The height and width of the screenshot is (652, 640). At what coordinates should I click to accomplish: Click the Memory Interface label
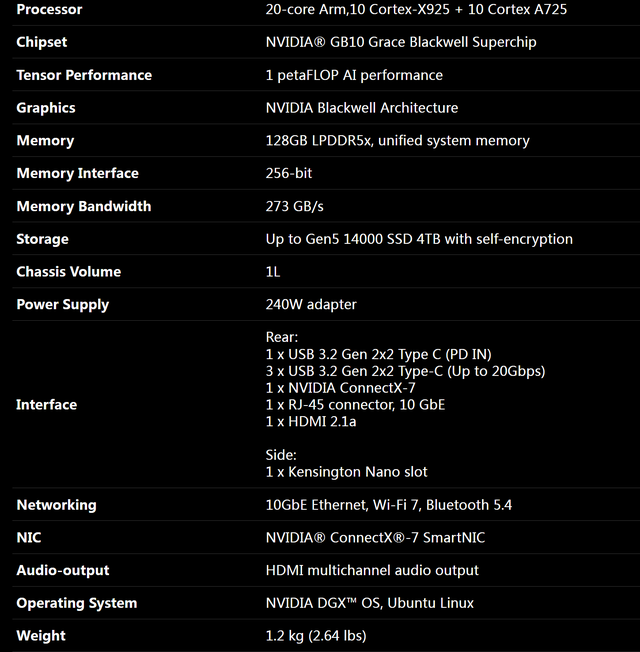(x=77, y=174)
